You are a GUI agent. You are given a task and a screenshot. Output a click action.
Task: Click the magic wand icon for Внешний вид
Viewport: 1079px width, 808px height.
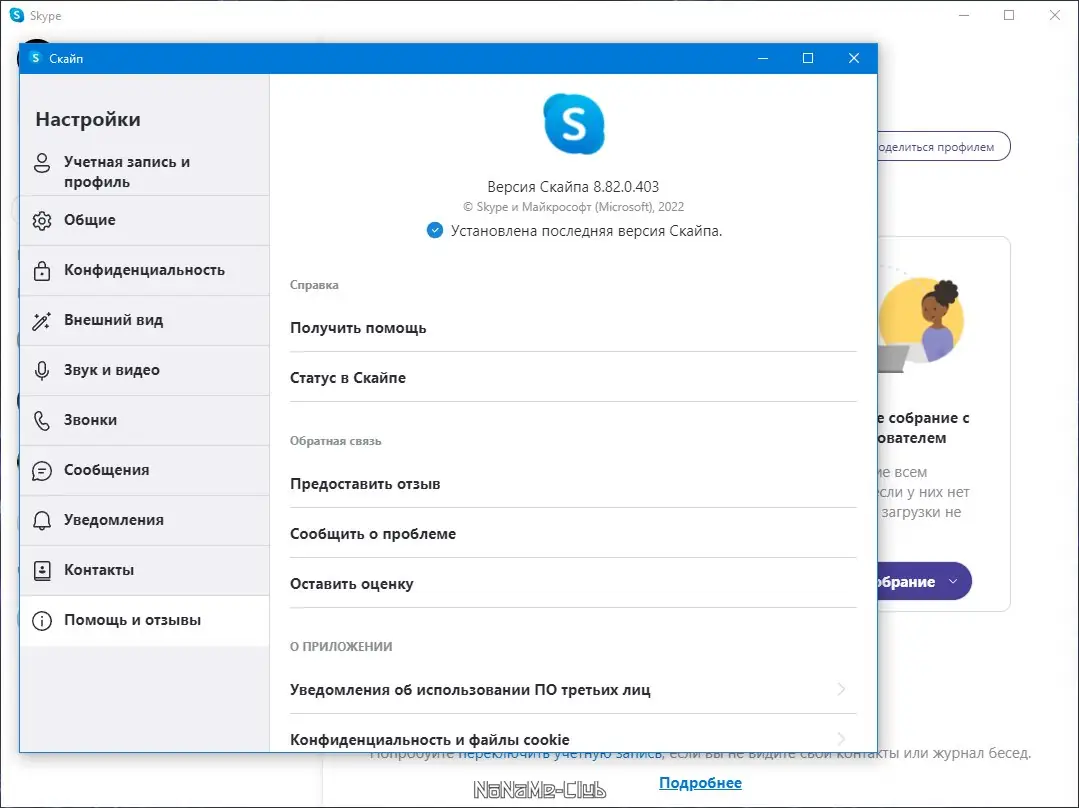(x=42, y=321)
